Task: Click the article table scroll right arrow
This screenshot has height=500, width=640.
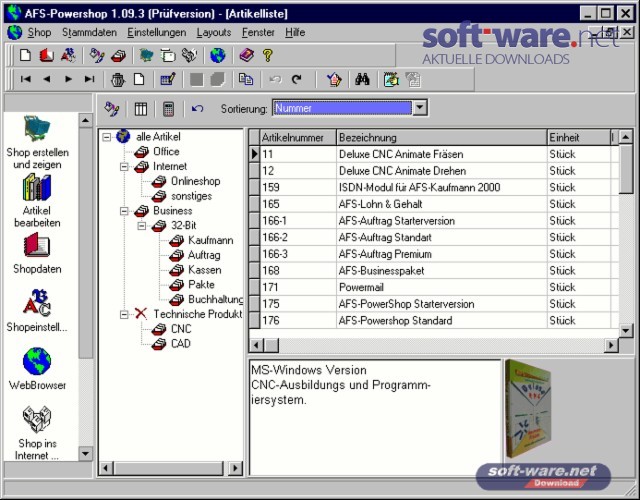Action: (611, 345)
